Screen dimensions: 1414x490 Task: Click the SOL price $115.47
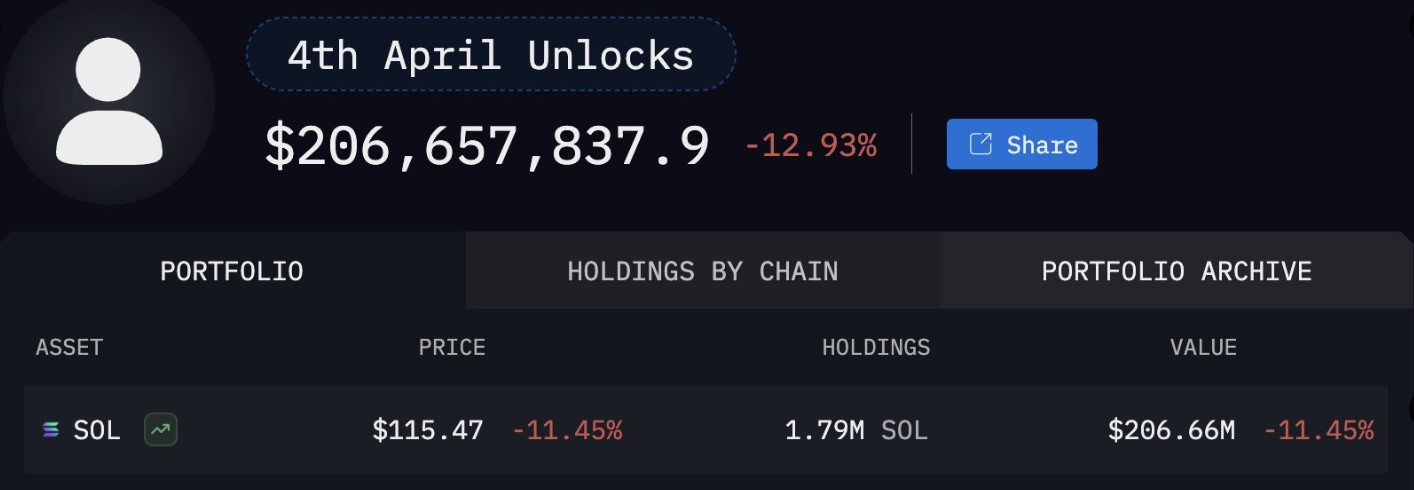click(428, 430)
